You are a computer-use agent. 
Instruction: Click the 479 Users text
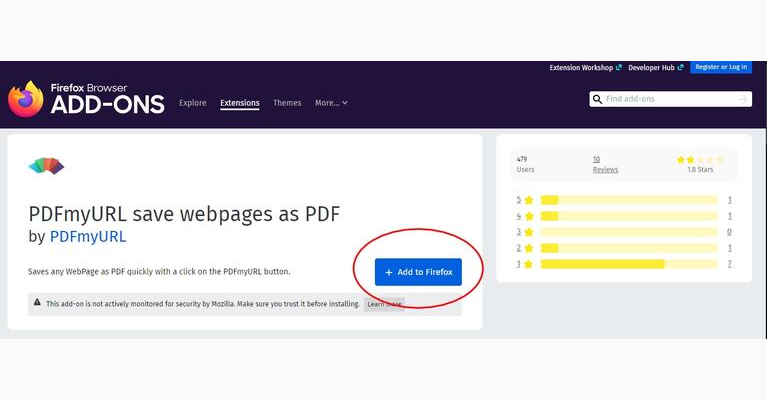525,164
